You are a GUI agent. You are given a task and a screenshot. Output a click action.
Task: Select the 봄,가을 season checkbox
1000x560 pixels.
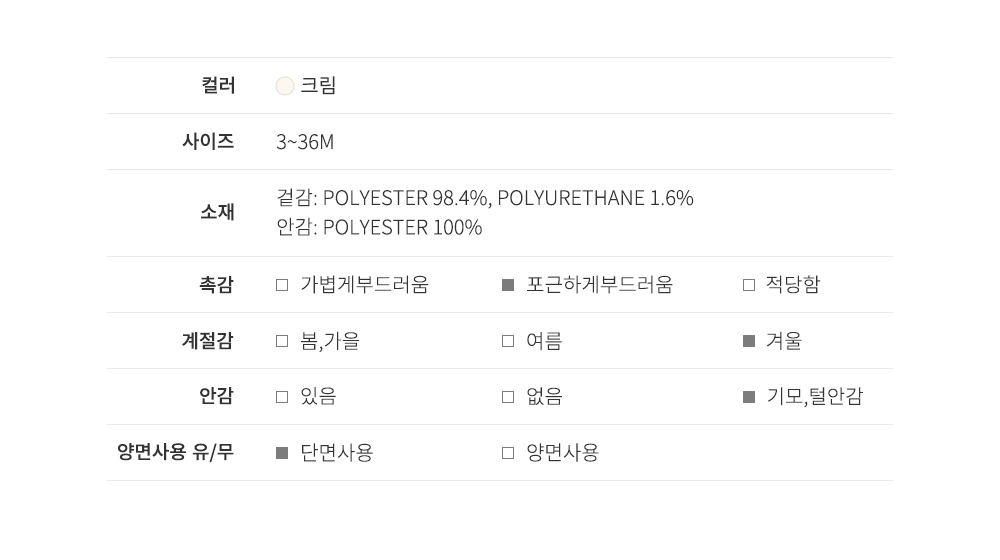(x=282, y=341)
